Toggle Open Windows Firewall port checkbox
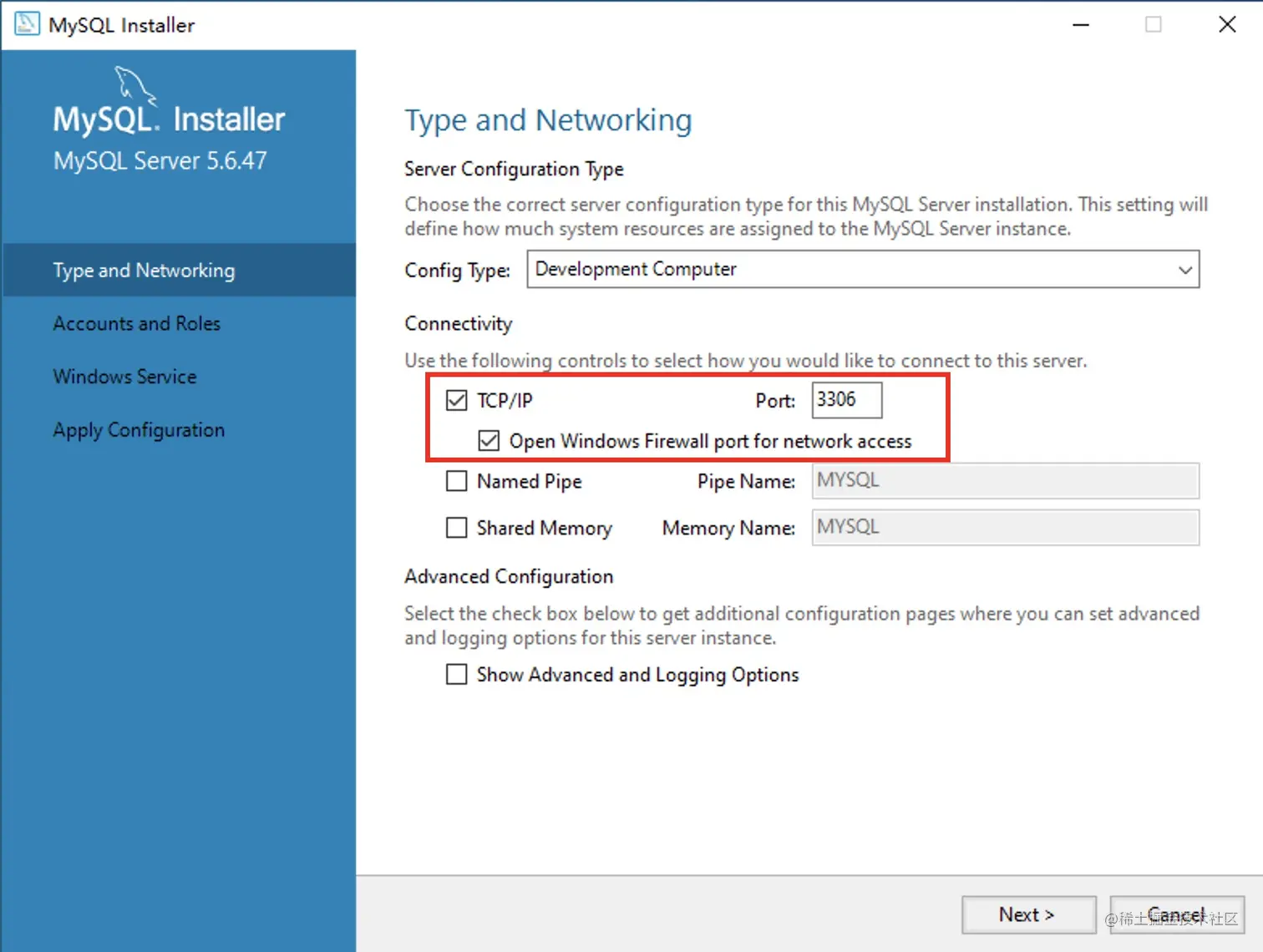The image size is (1263, 952). (489, 440)
